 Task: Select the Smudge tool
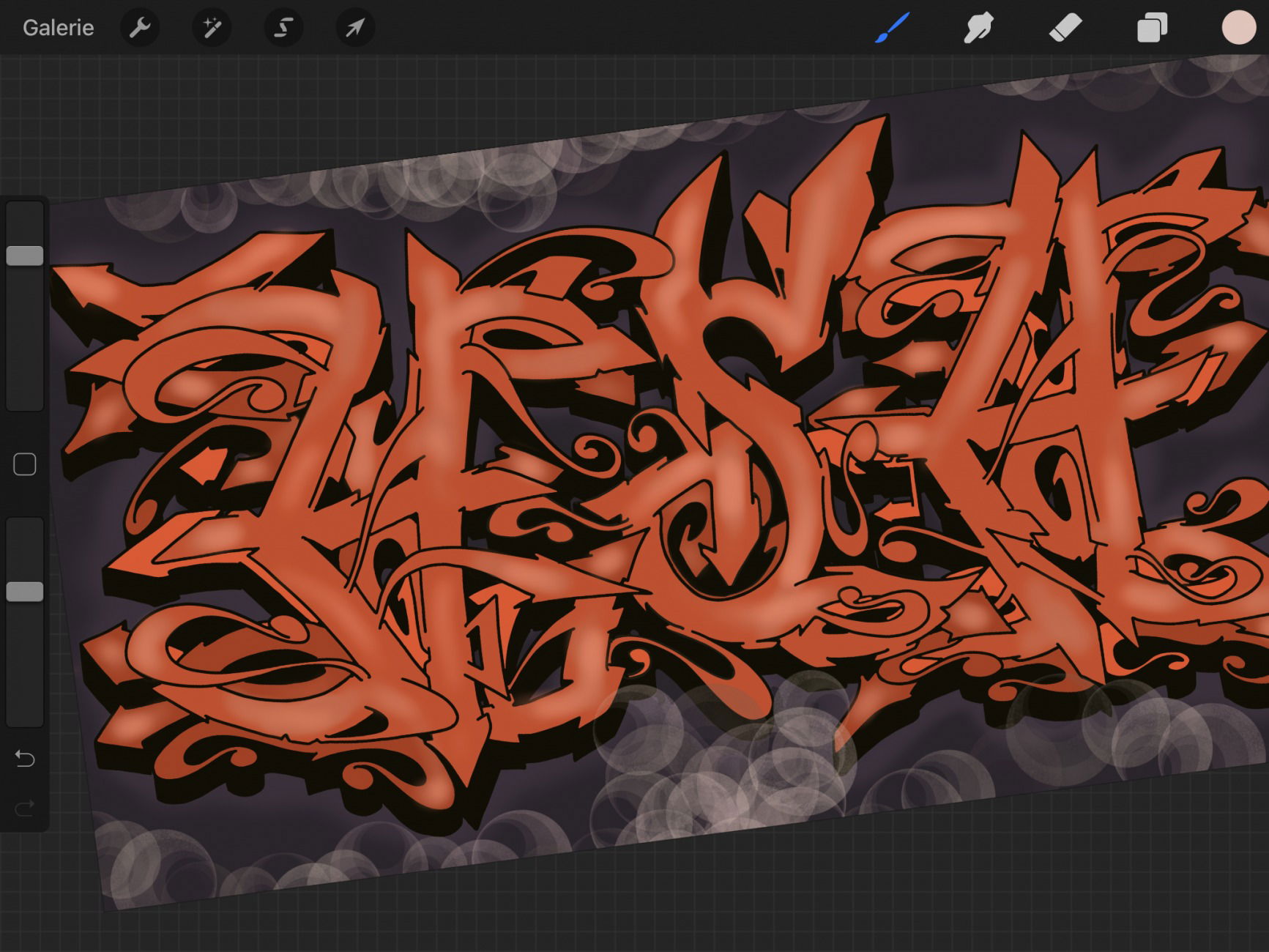click(x=978, y=28)
